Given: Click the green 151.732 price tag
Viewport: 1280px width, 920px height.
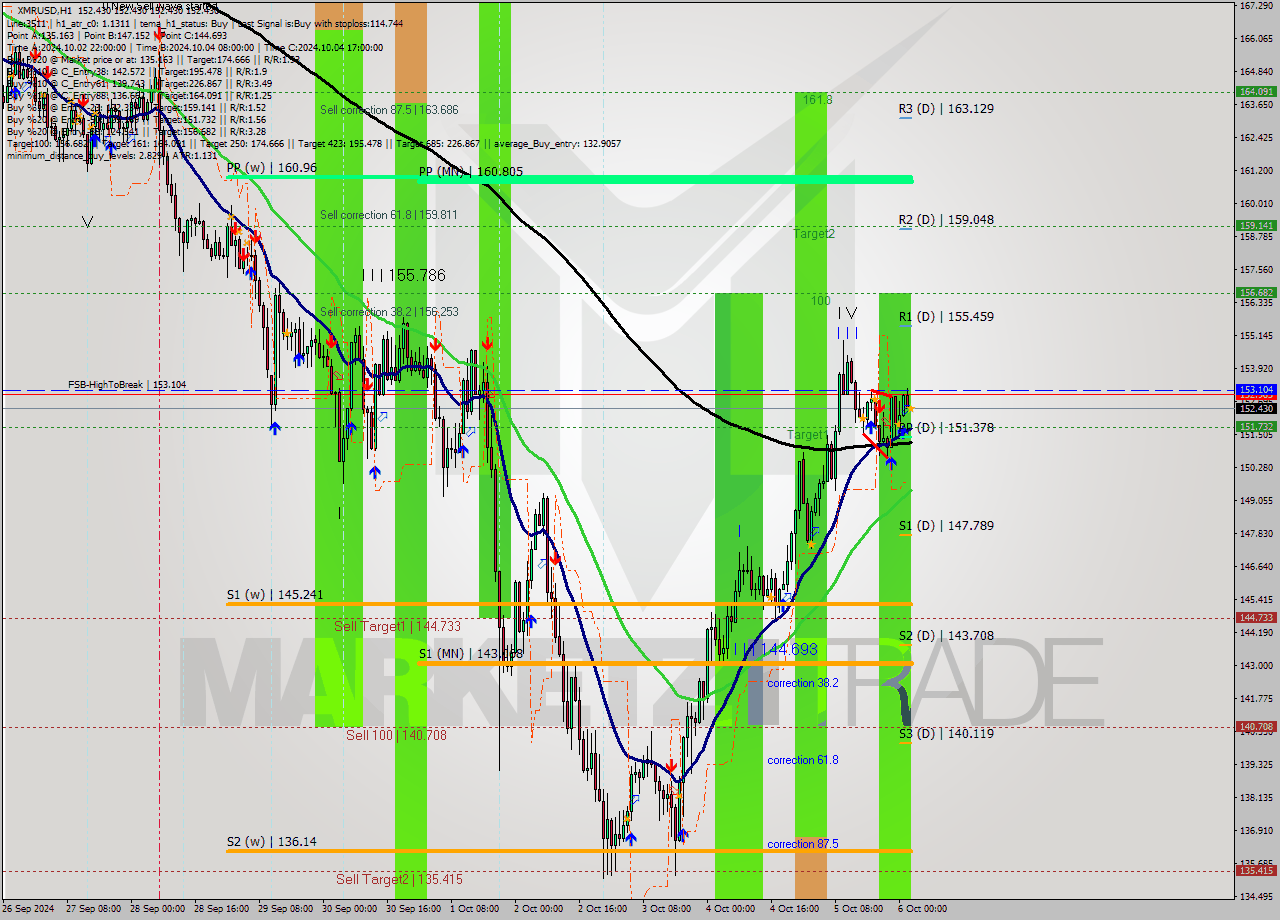Looking at the screenshot, I should [1256, 426].
